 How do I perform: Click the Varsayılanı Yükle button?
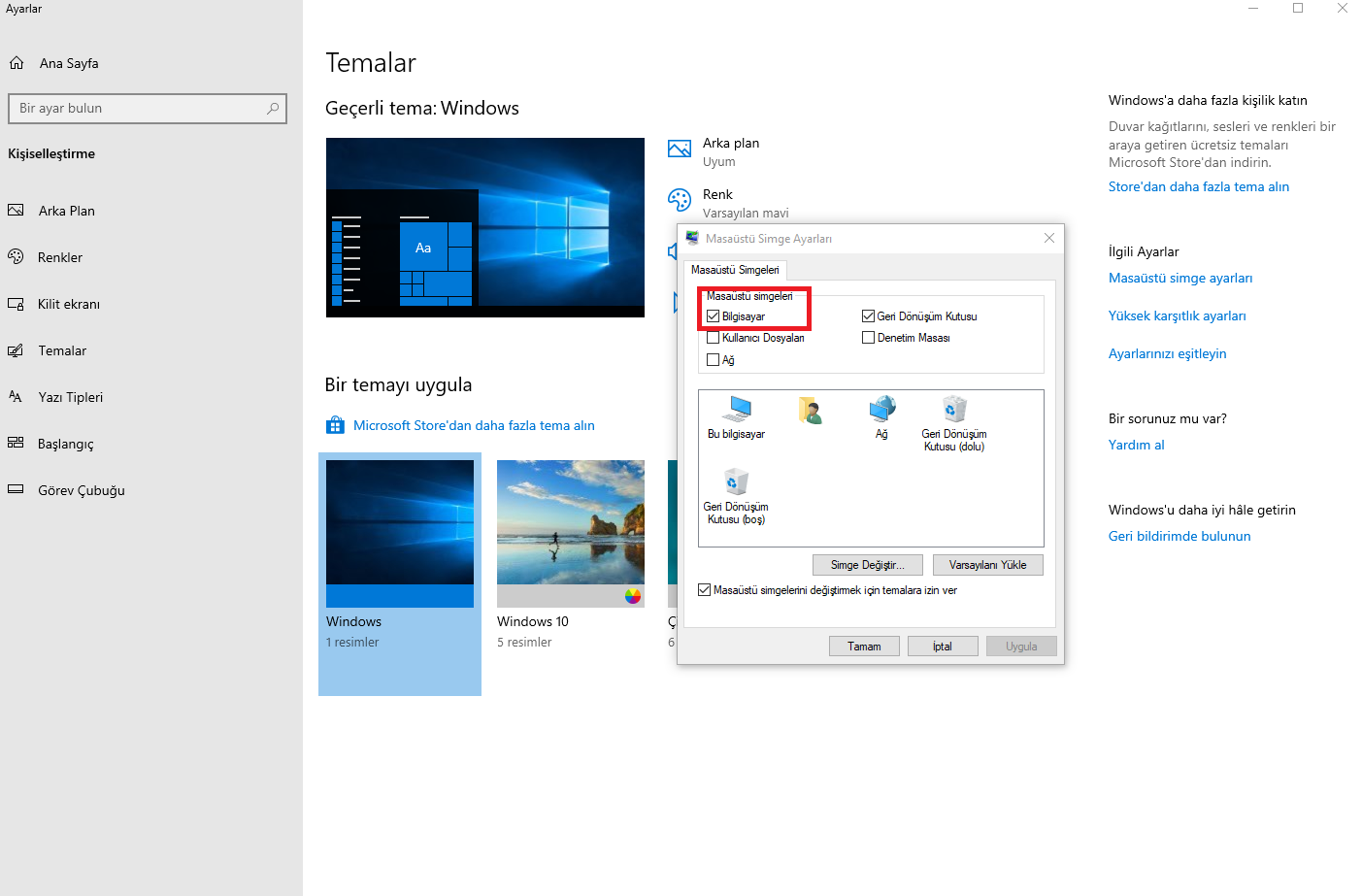[988, 565]
